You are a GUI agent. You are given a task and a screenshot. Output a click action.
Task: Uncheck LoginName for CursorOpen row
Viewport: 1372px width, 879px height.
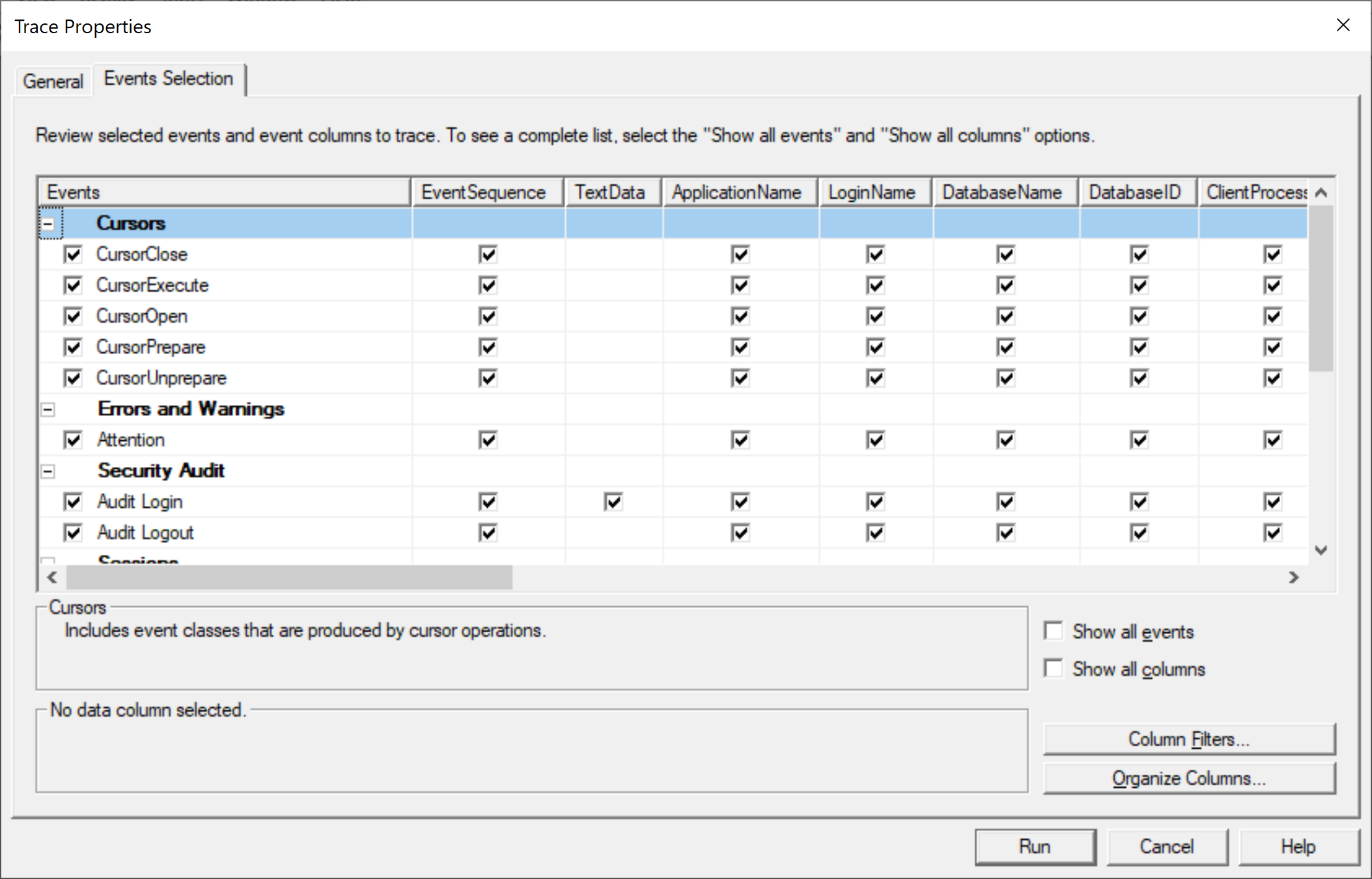875,316
